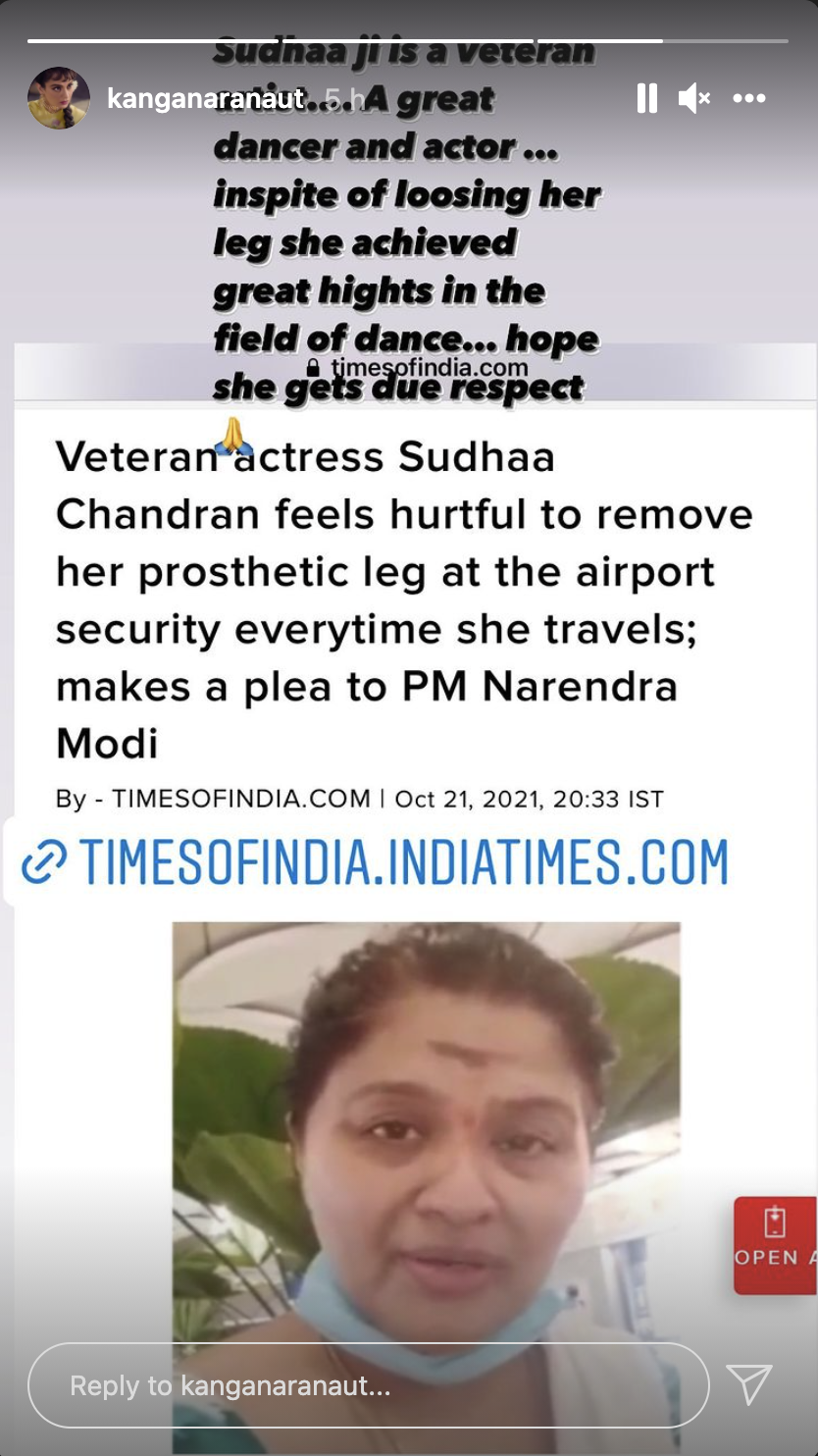This screenshot has height=1456, width=818.
Task: Tap the bold italic story caption text
Action: (x=406, y=219)
